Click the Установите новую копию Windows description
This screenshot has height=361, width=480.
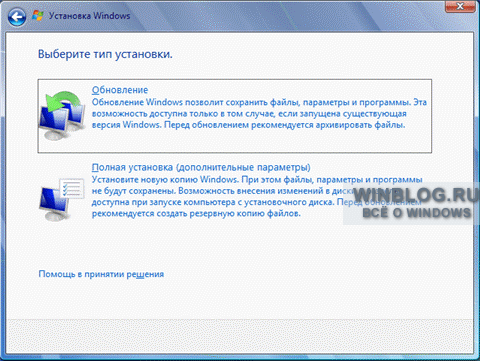coord(257,196)
